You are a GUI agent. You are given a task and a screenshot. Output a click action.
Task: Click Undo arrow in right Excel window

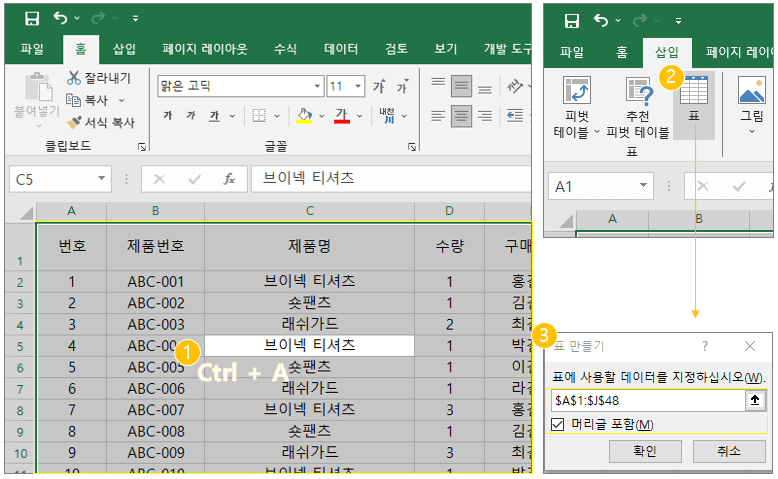click(x=601, y=20)
